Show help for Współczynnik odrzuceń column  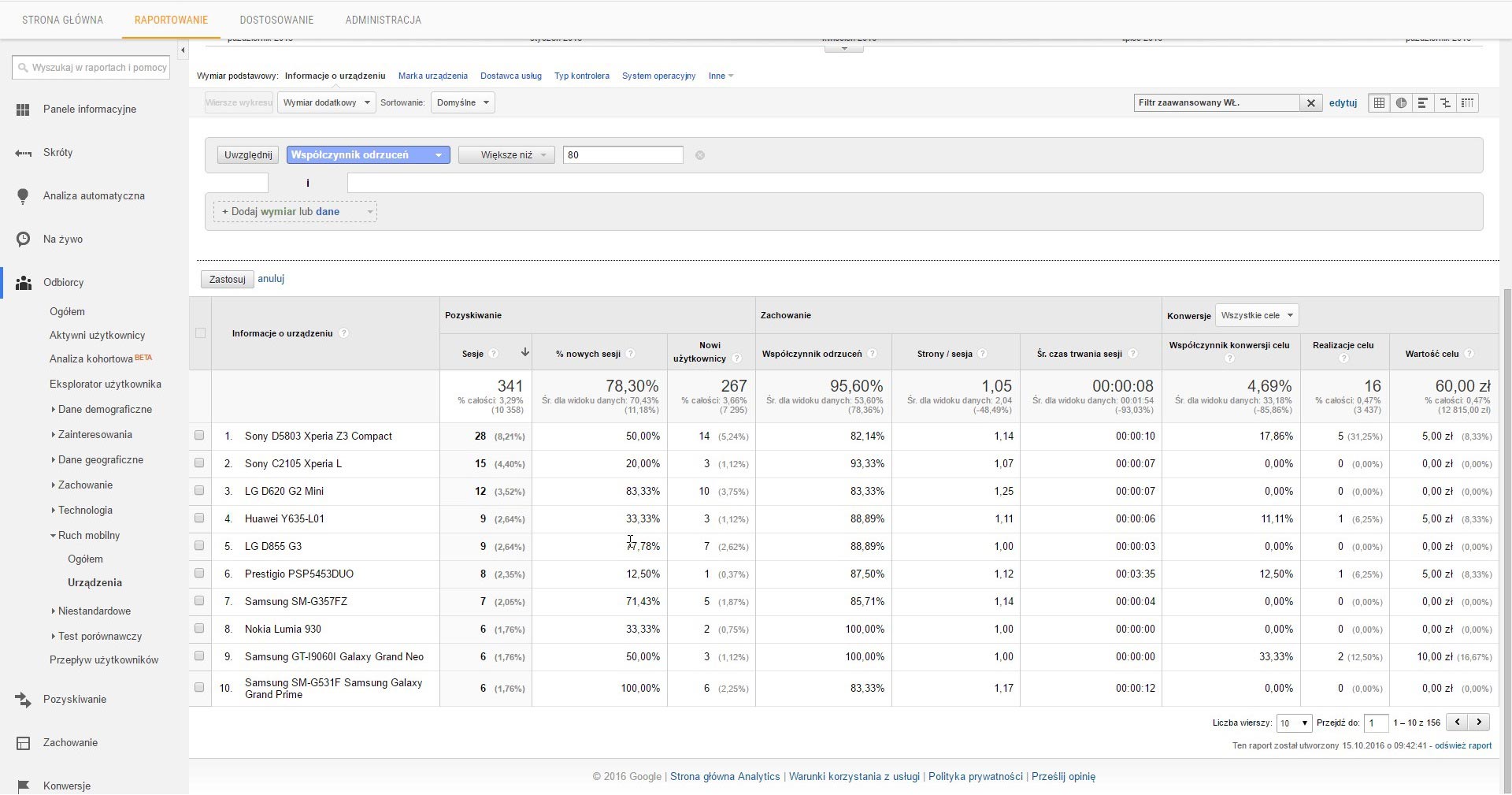872,354
